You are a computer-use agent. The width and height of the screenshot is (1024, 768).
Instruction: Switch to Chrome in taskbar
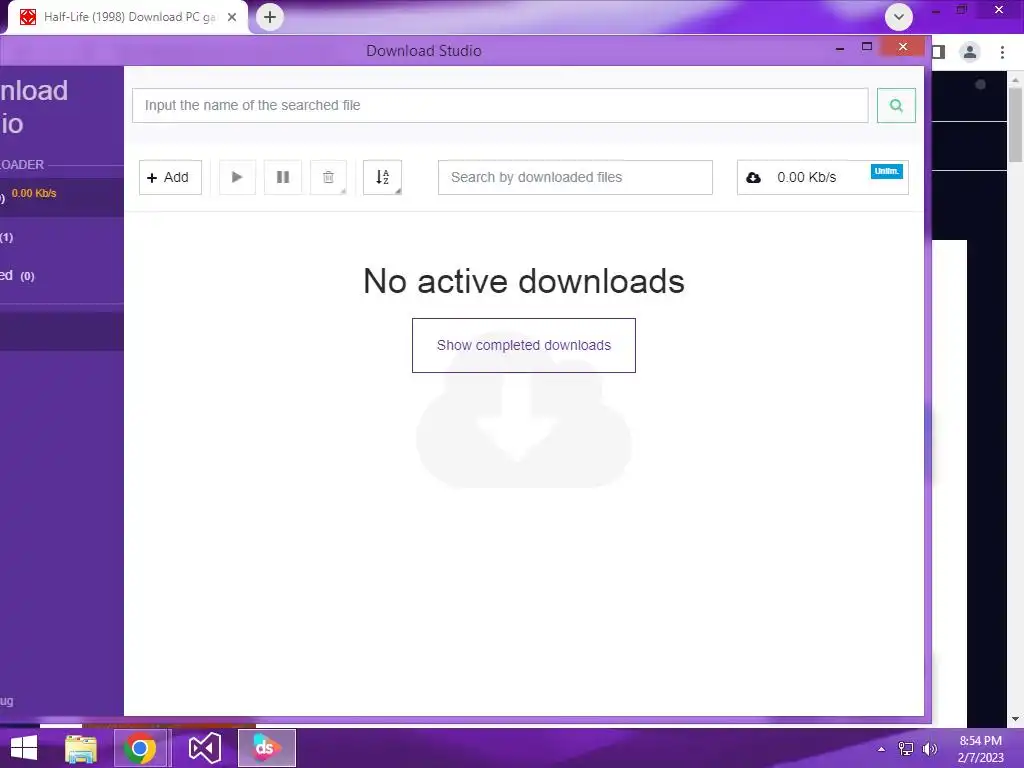(x=140, y=748)
